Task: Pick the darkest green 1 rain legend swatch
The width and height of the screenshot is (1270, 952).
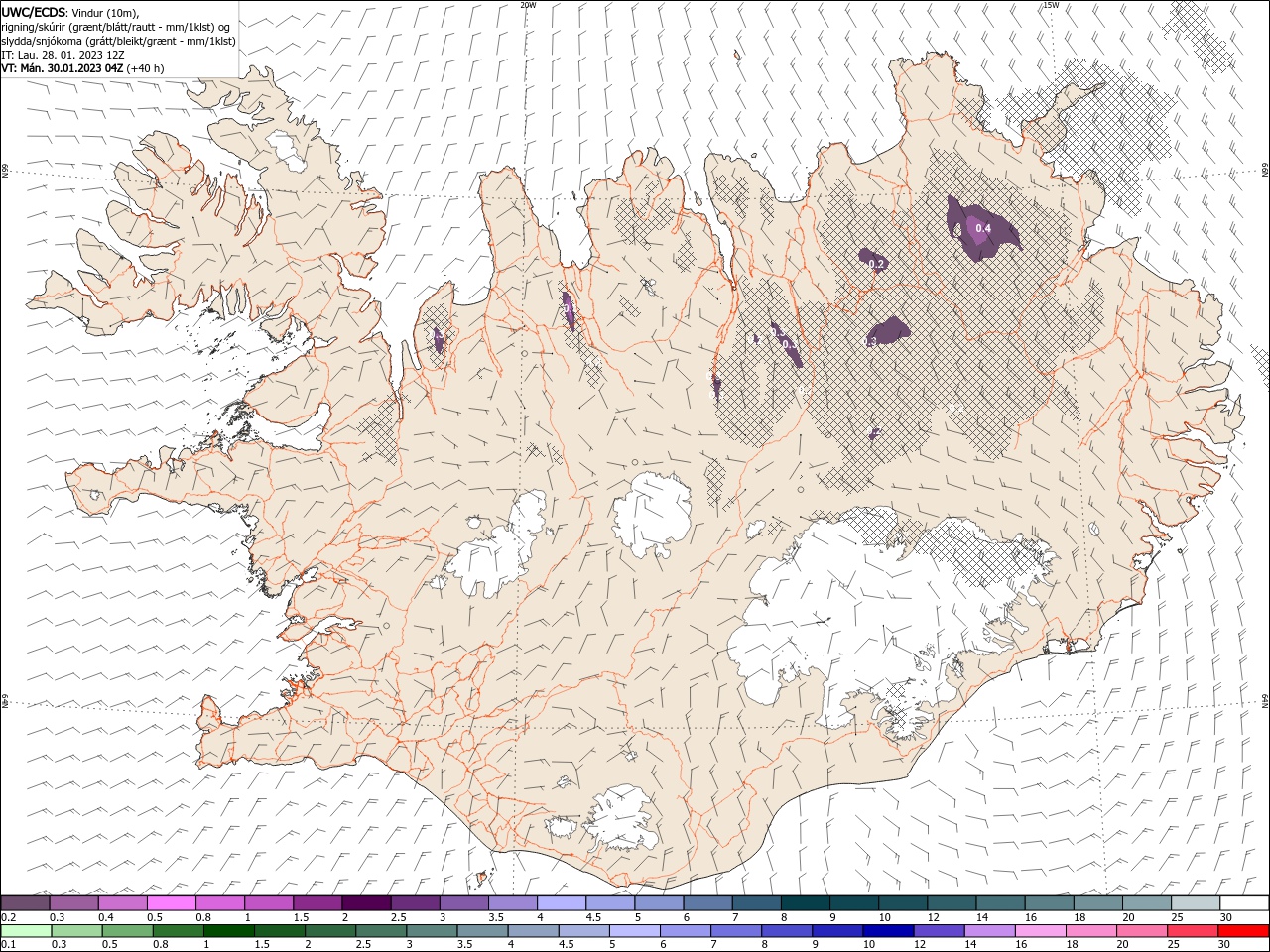Action: 229,931
